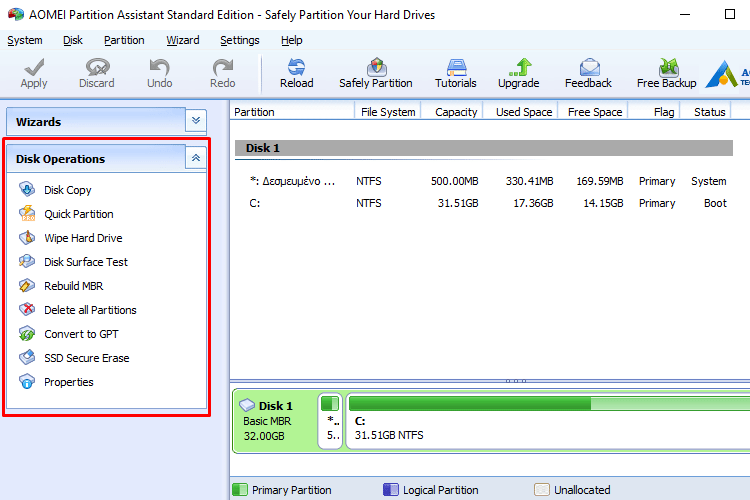
Task: Click the Quick Partition icon
Action: 27,213
